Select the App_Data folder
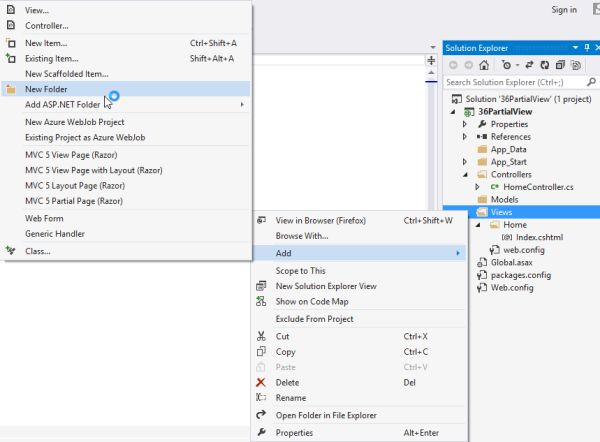Image resolution: width=600 pixels, height=442 pixels. tap(509, 149)
